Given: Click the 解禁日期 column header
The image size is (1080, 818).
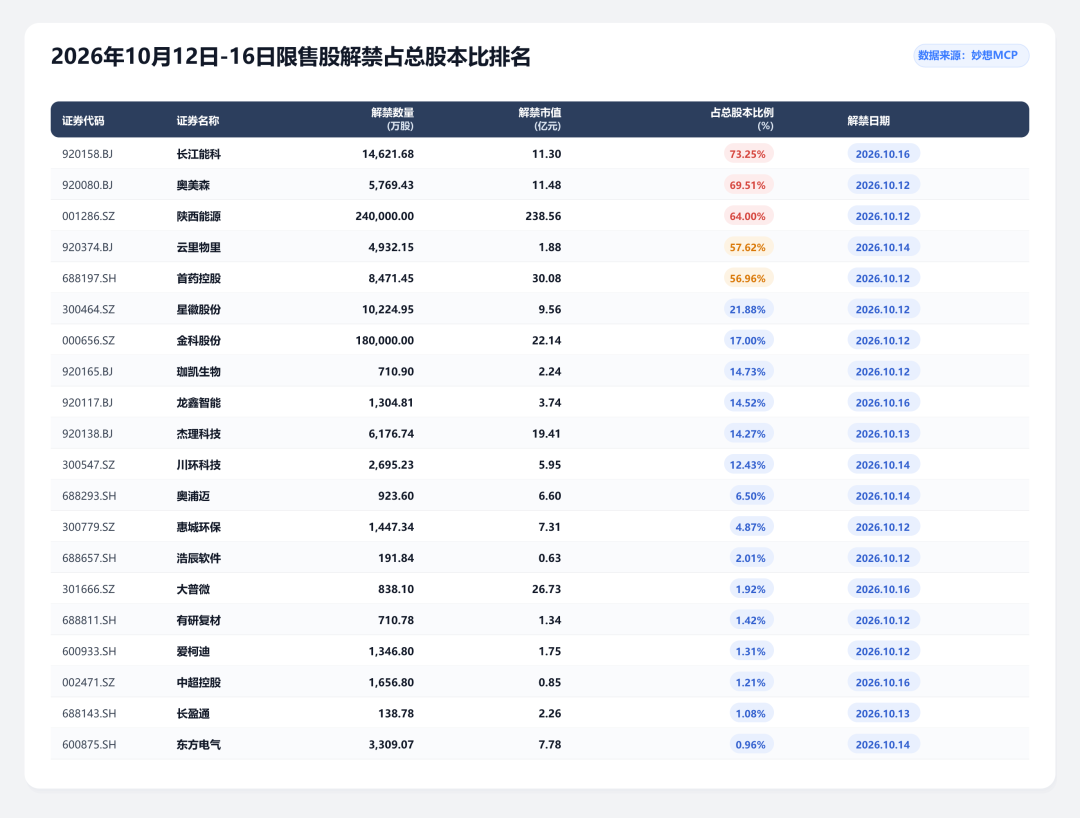Looking at the screenshot, I should [x=869, y=120].
